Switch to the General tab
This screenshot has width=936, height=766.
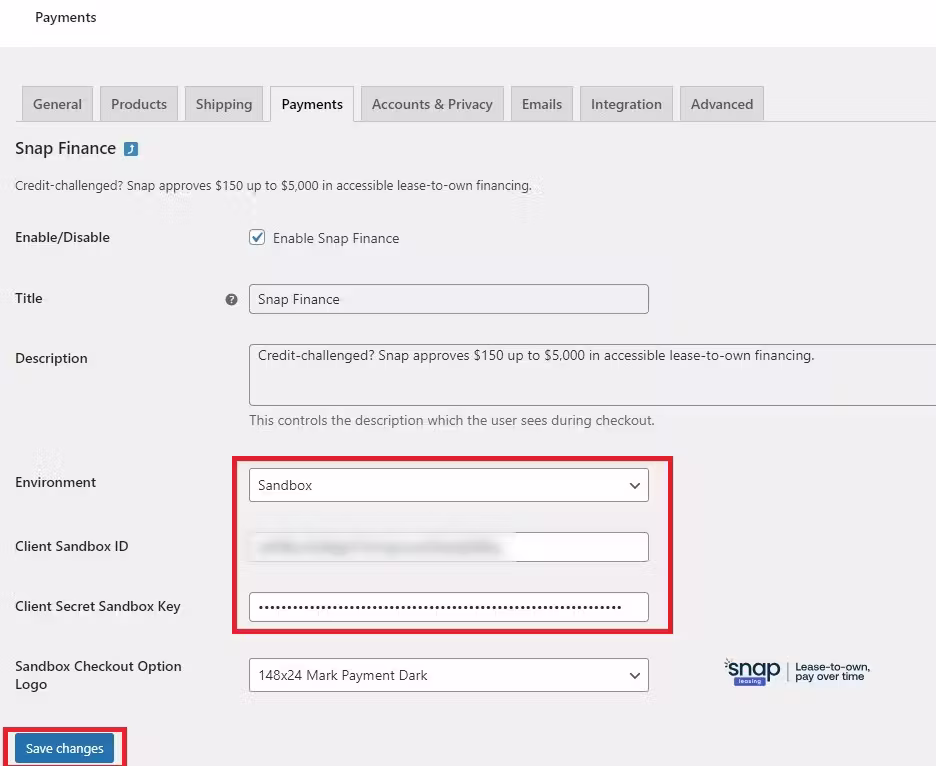click(57, 104)
